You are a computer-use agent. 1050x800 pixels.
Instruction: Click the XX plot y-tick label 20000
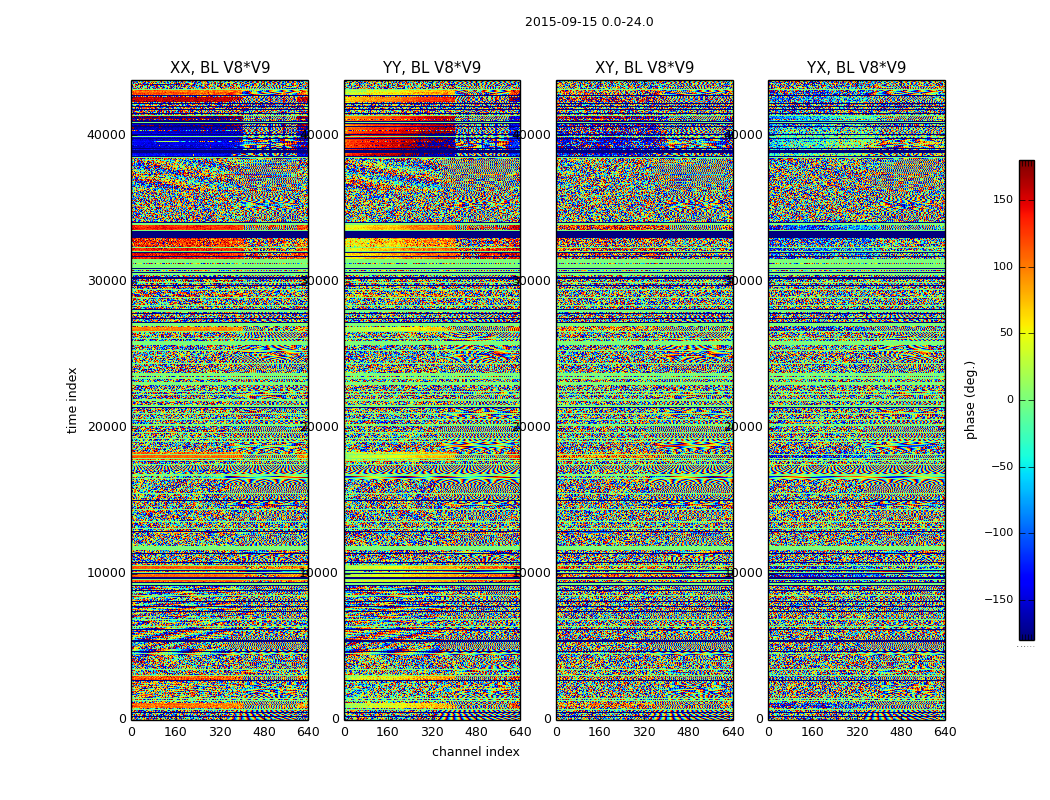[106, 426]
